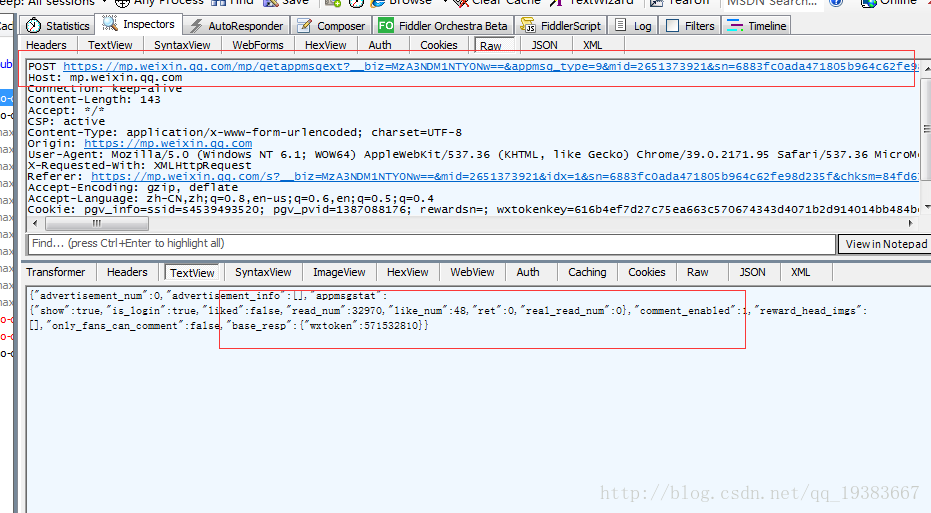Select request XML inspector tab
931x513 pixels.
(593, 45)
